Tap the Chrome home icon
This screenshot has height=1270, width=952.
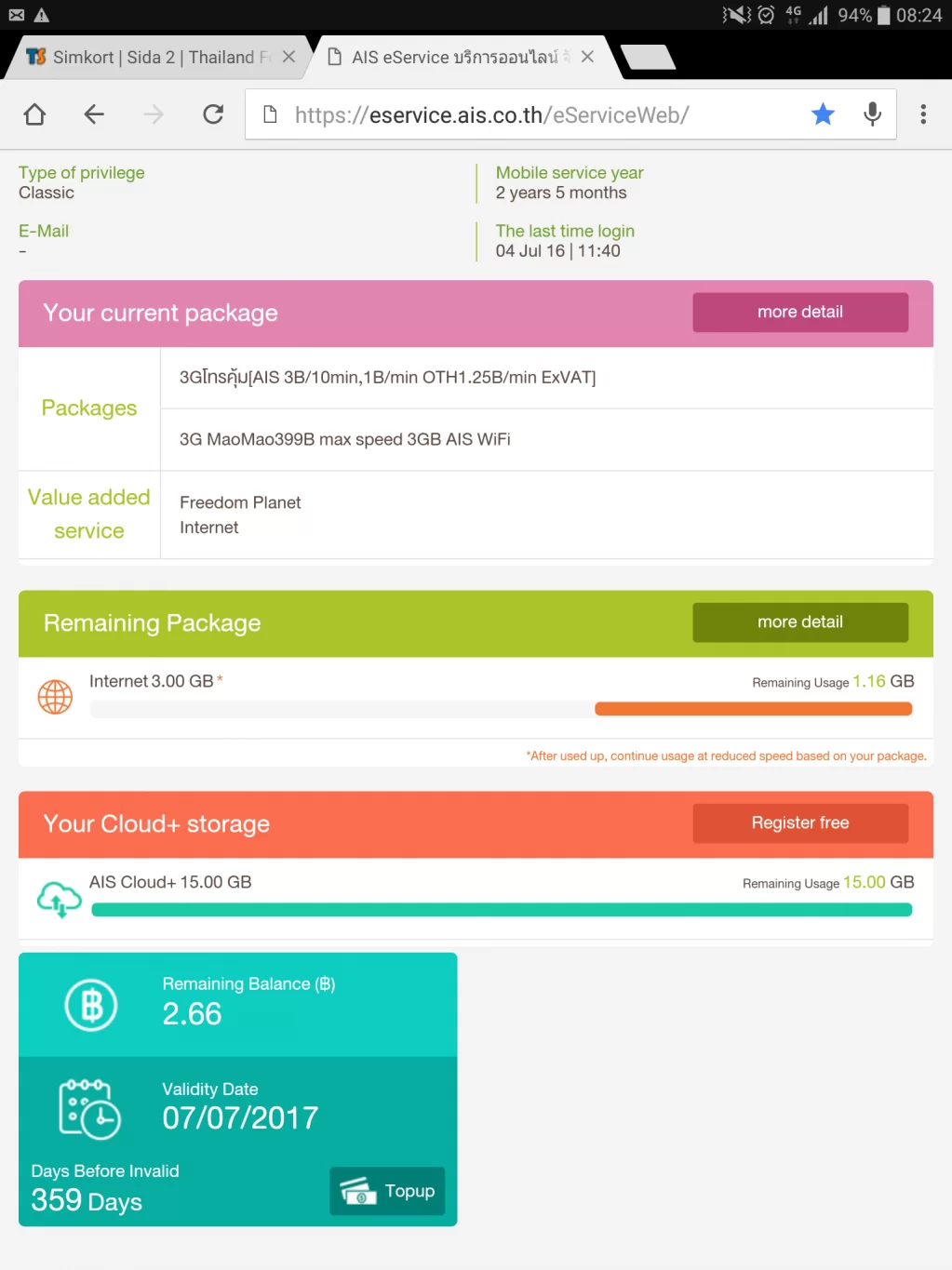click(34, 114)
